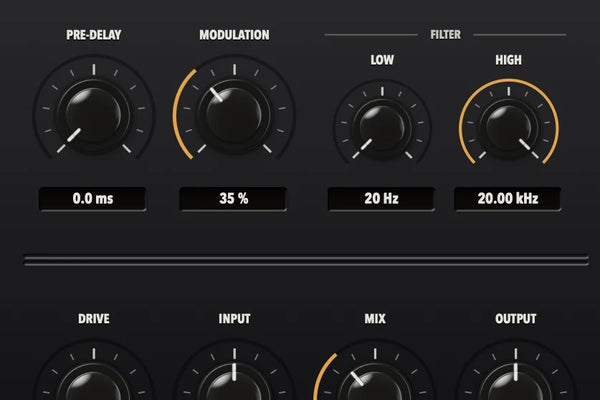Select the 35 % modulation value field

point(233,199)
